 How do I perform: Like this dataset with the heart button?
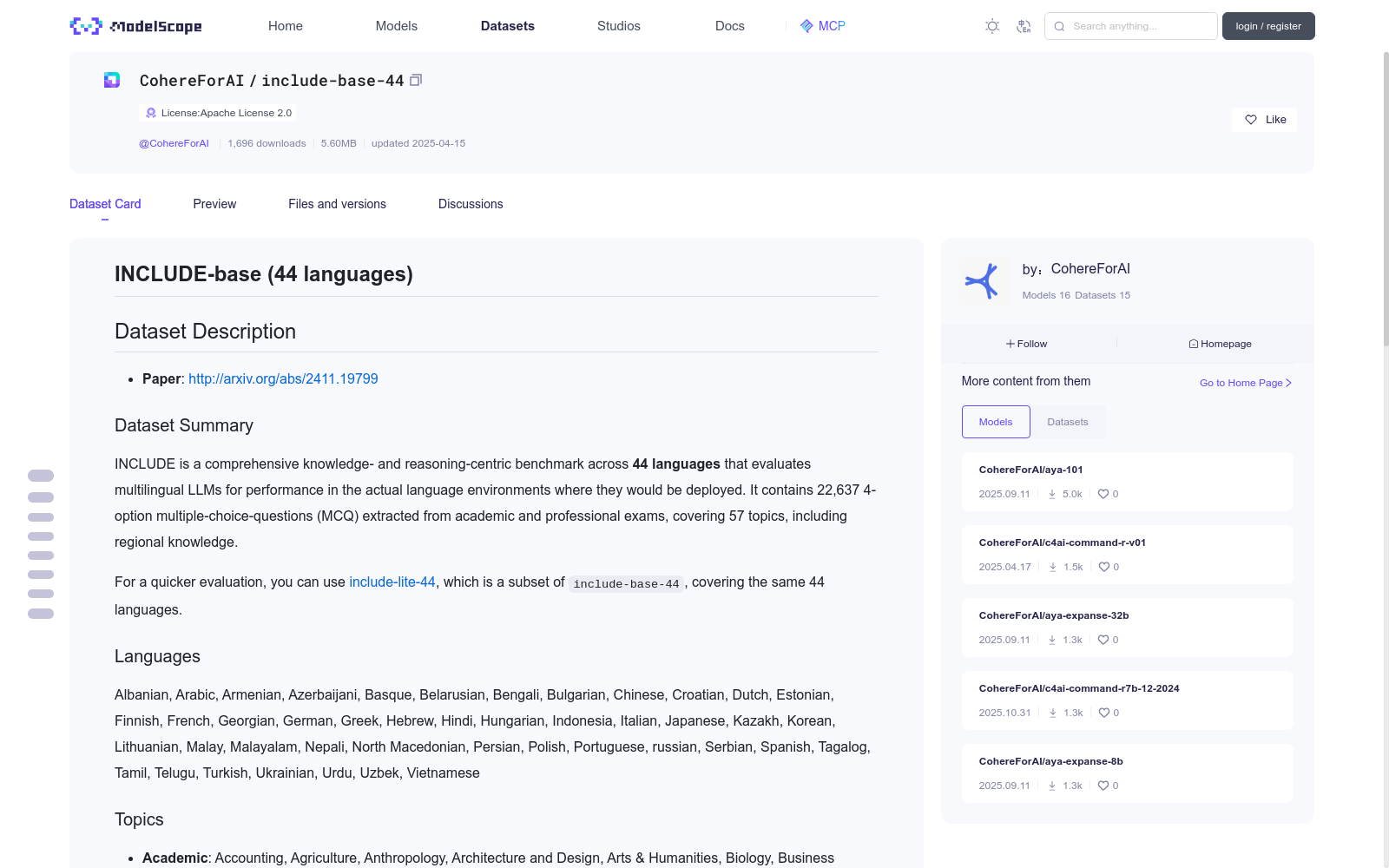coord(1264,120)
